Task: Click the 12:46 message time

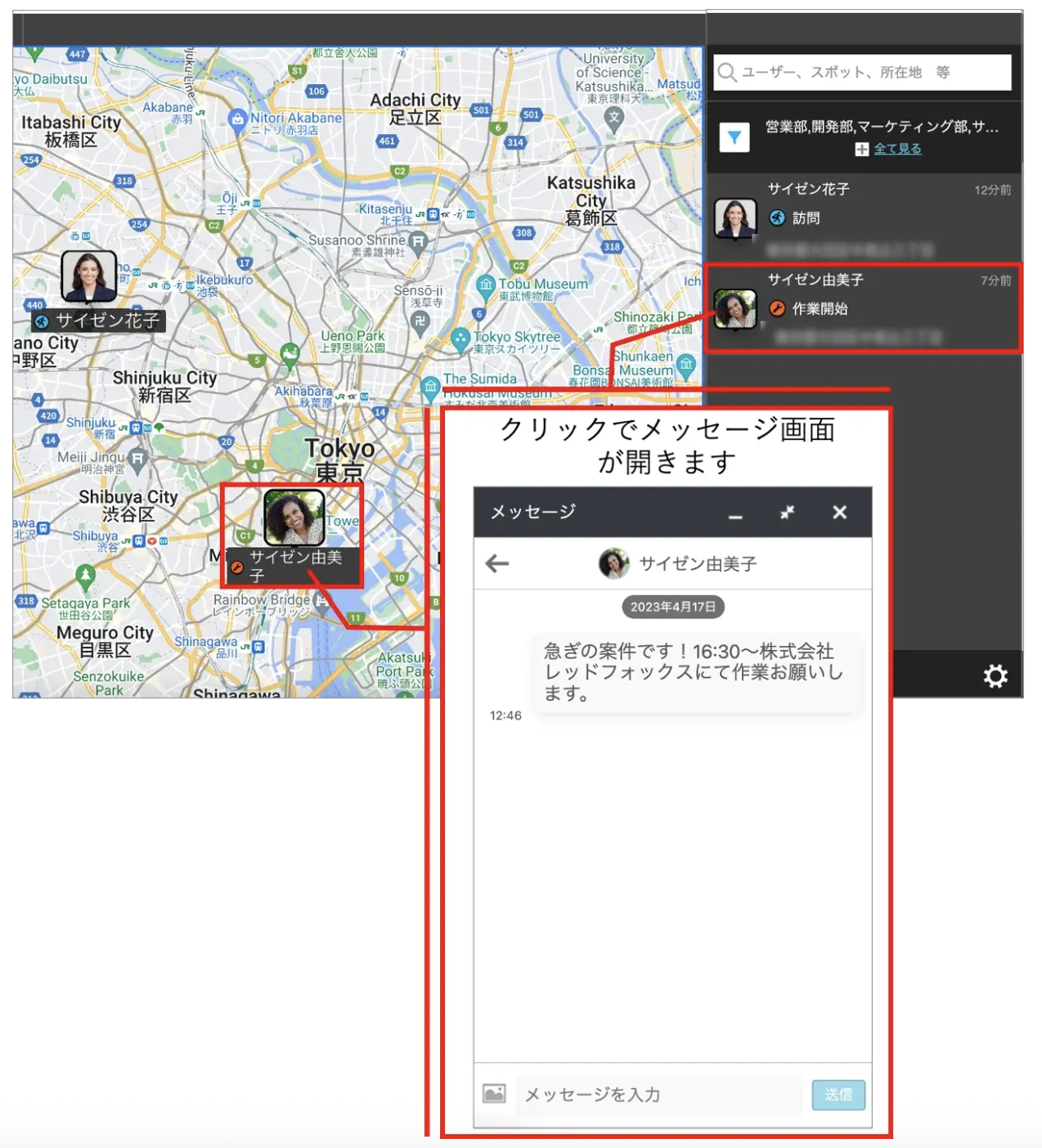Action: 505,715
